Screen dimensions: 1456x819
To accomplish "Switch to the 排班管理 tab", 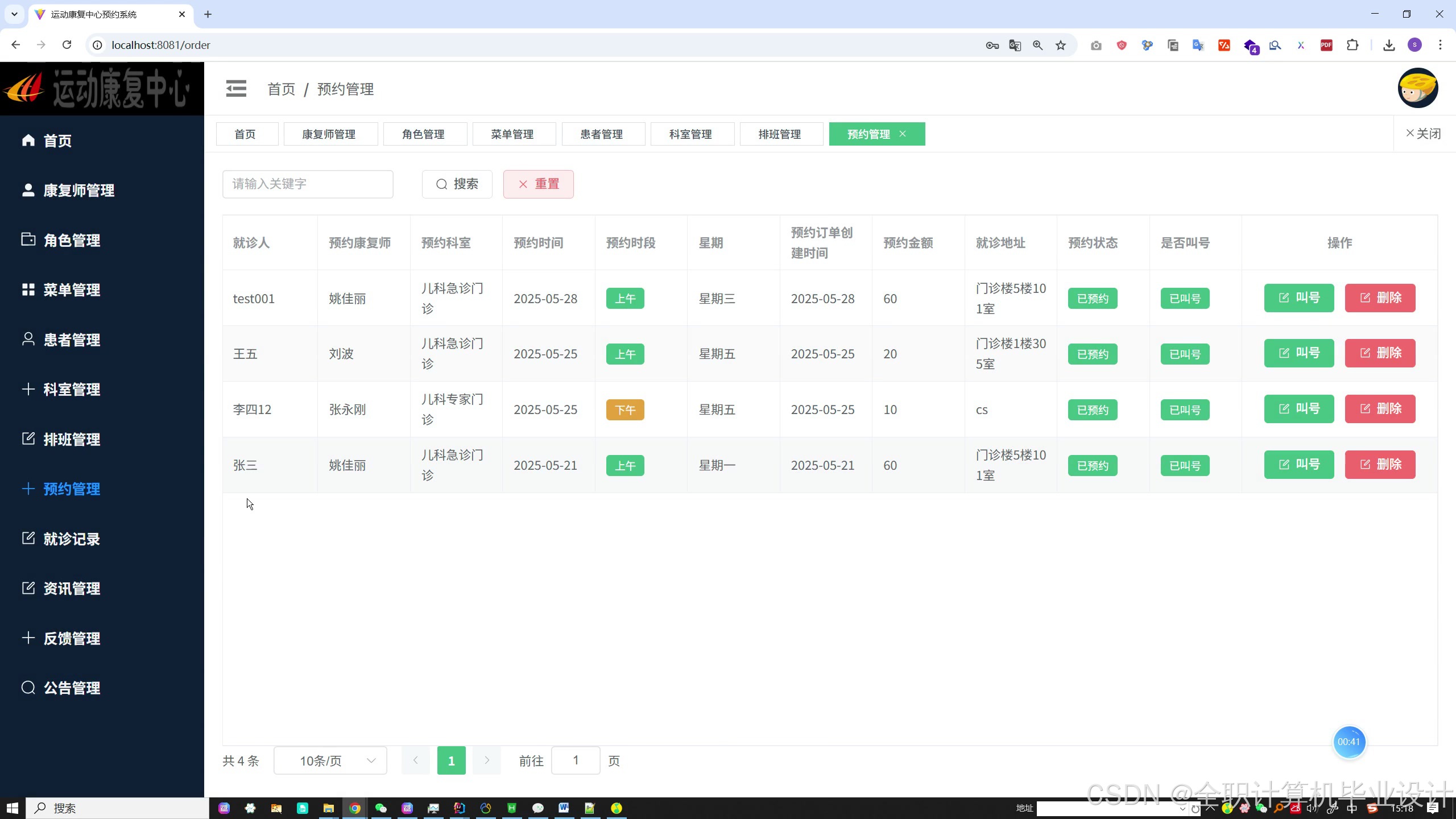I will click(780, 134).
